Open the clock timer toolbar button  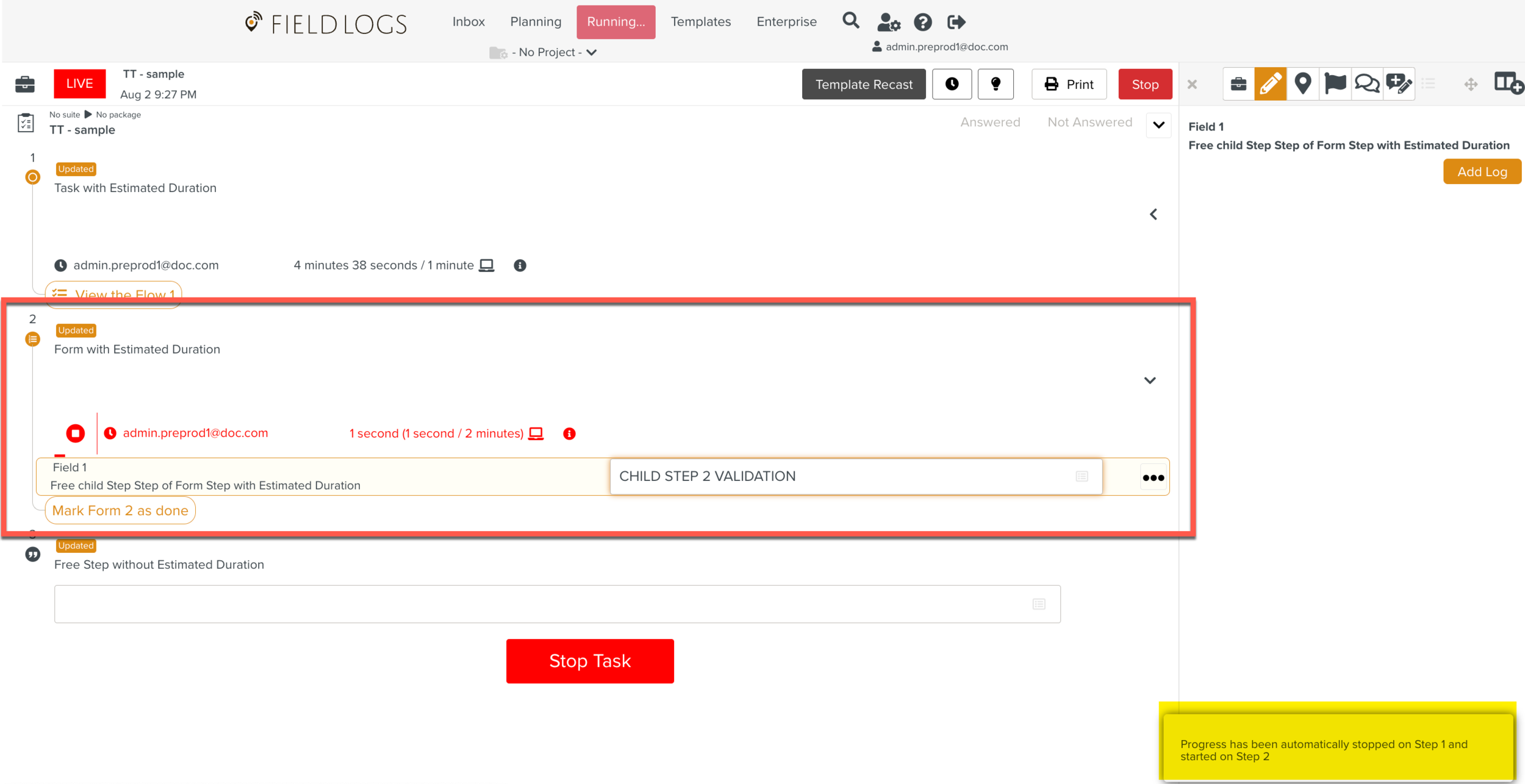tap(952, 84)
